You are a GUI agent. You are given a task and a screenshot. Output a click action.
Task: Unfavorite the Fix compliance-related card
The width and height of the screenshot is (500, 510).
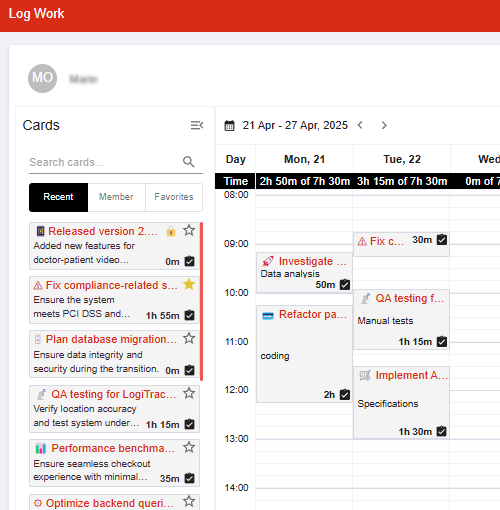189,284
